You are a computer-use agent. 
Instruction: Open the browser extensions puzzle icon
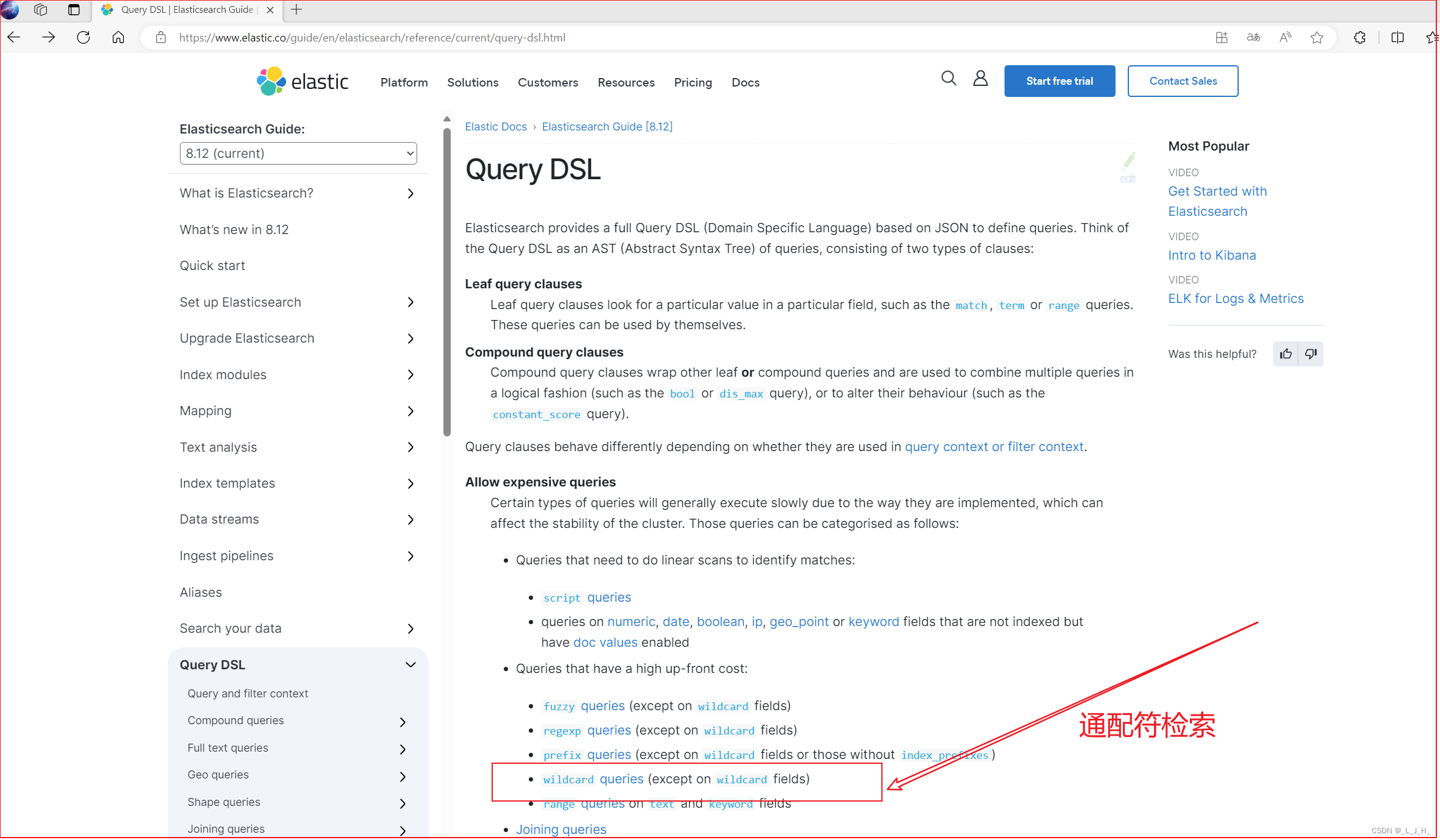(x=1359, y=38)
